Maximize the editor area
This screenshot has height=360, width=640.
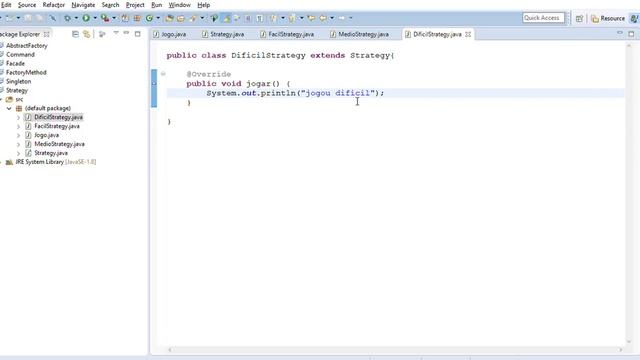631,34
